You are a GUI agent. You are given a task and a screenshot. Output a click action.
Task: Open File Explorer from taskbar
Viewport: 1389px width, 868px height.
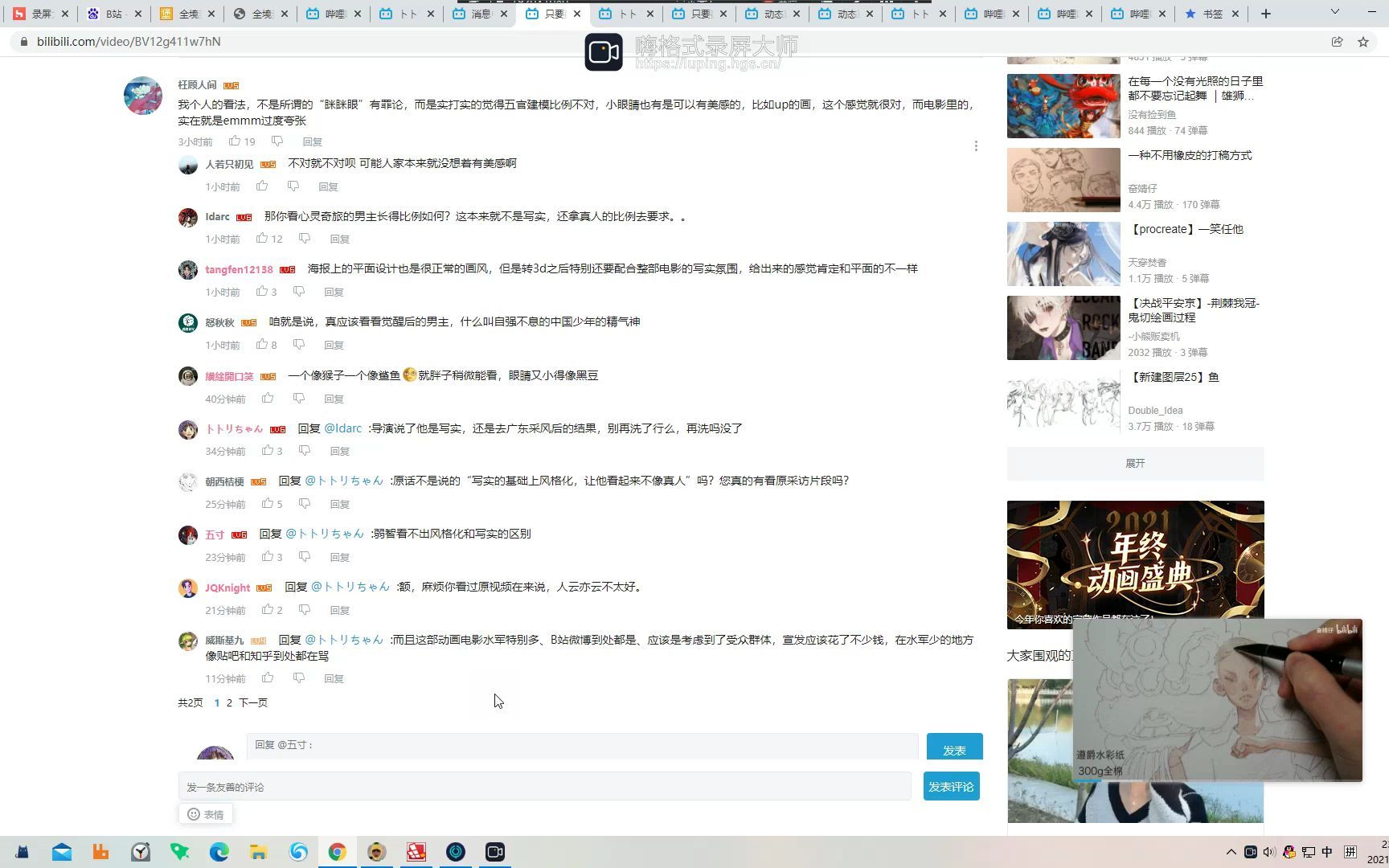pyautogui.click(x=258, y=852)
